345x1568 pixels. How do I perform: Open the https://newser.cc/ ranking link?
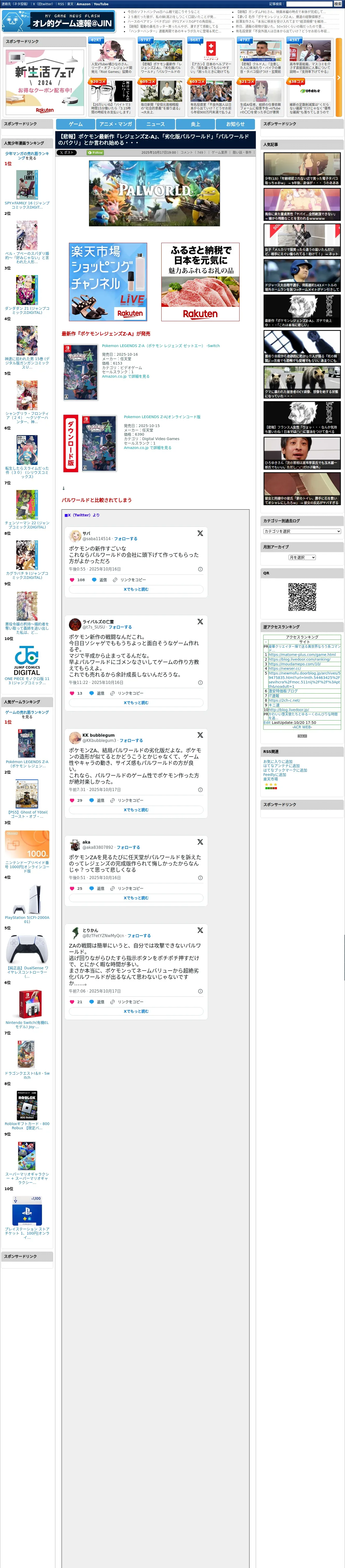[285, 668]
